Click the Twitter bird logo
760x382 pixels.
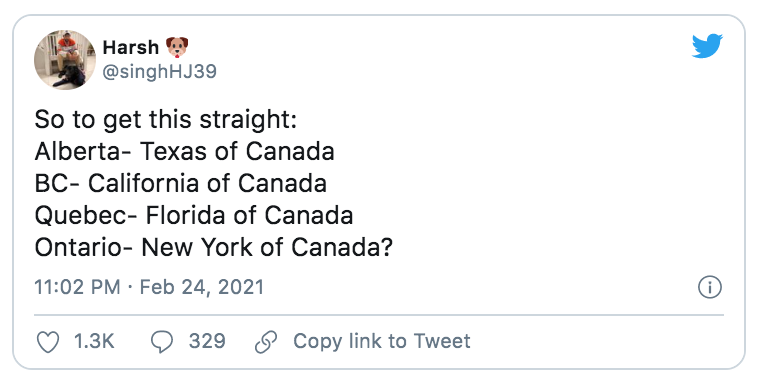(x=708, y=46)
